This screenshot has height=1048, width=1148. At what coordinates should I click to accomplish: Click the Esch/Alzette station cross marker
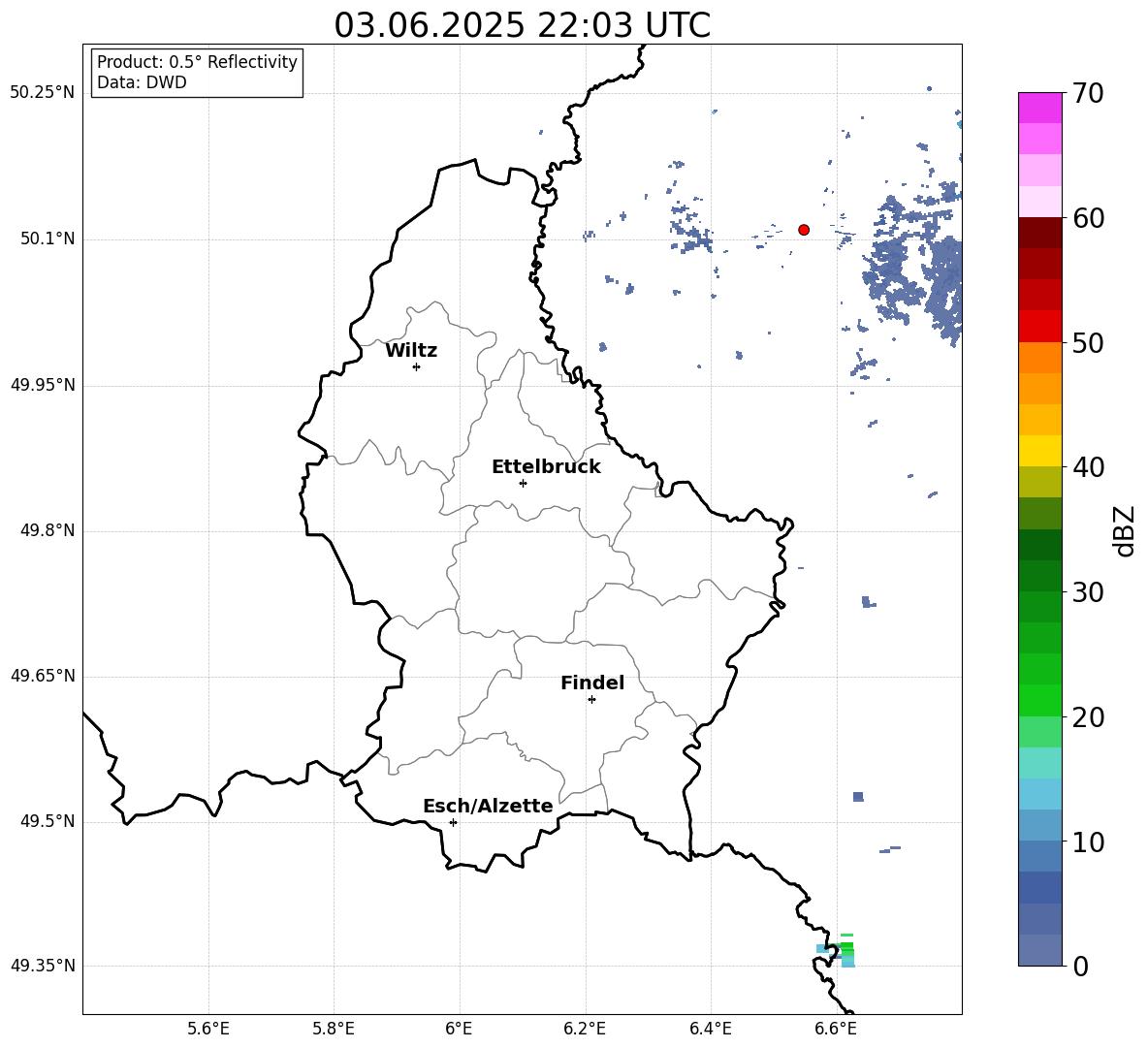point(453,822)
